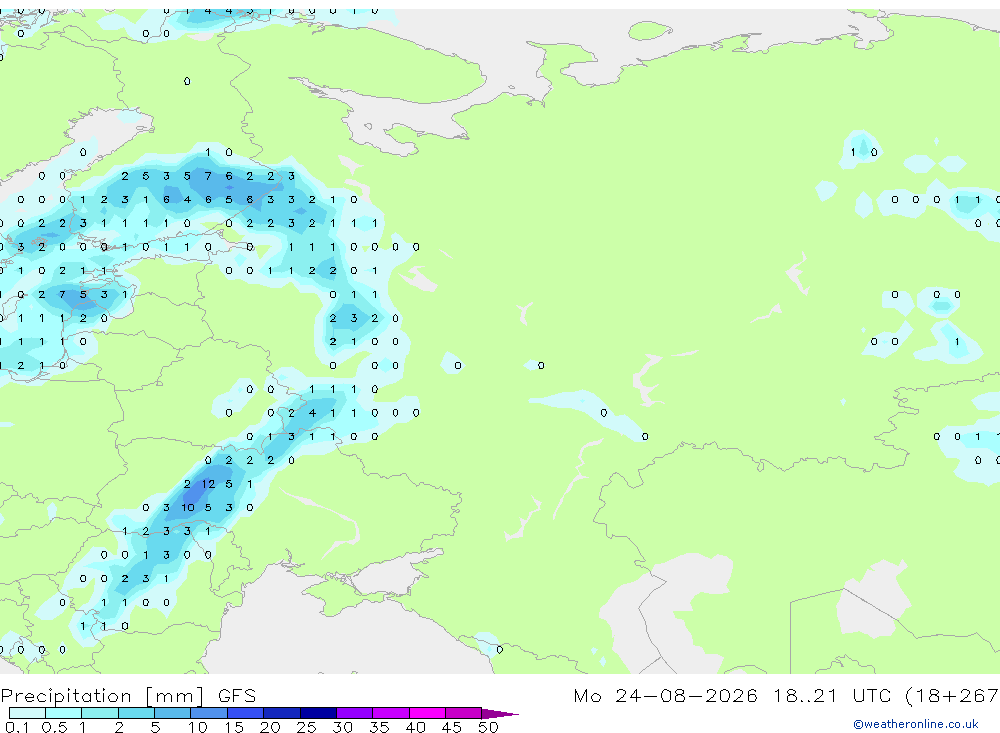Pick the 40–45 mm magenta legend swatch

click(x=427, y=713)
